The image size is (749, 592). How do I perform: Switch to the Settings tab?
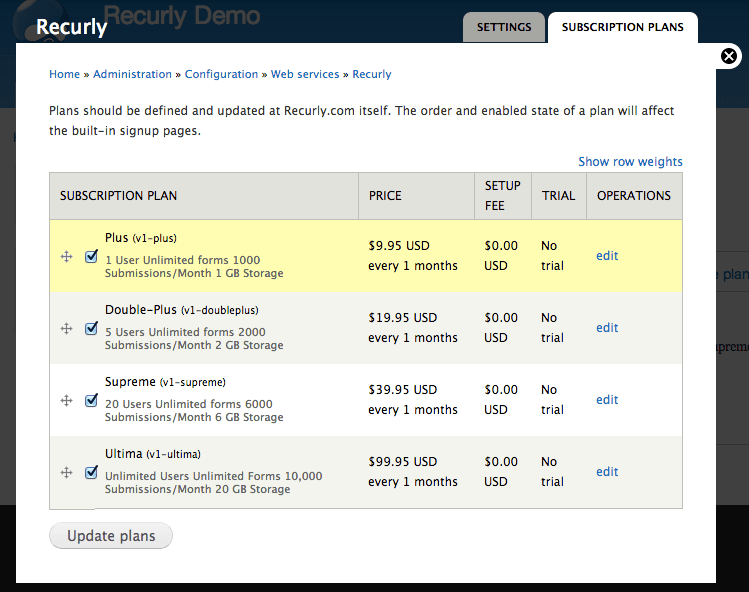coord(504,27)
